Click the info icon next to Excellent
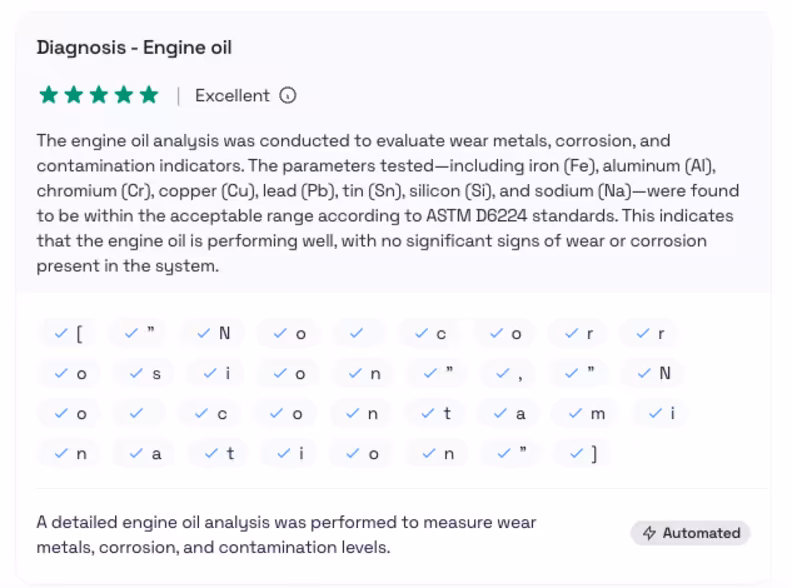Viewport: 792px width, 588px height. pyautogui.click(x=288, y=96)
